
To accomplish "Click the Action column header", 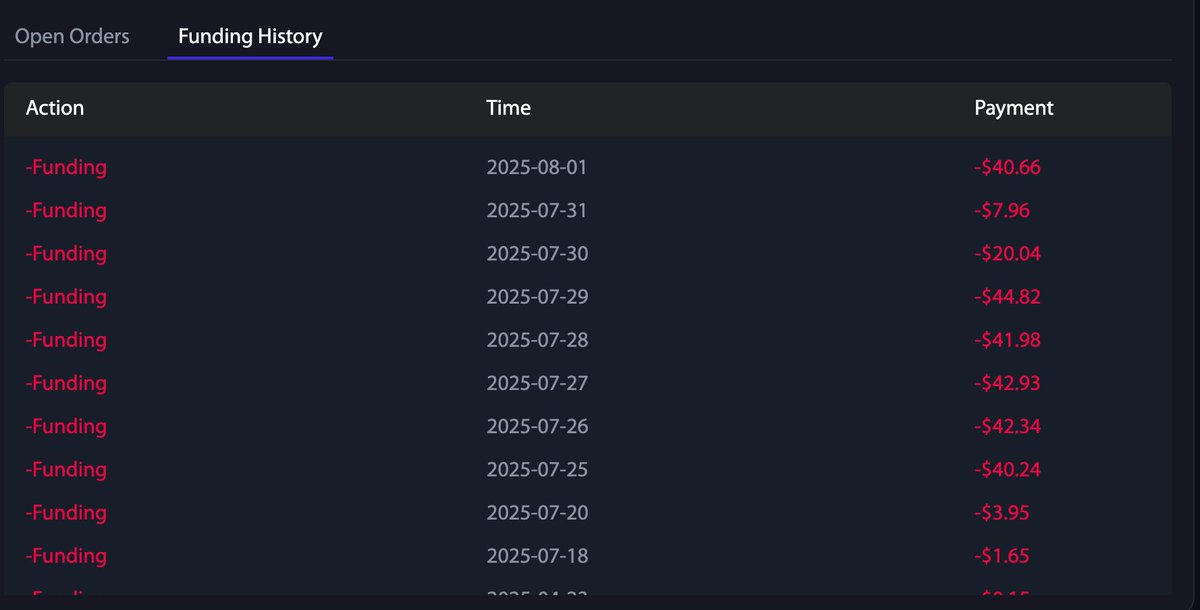I will point(55,108).
